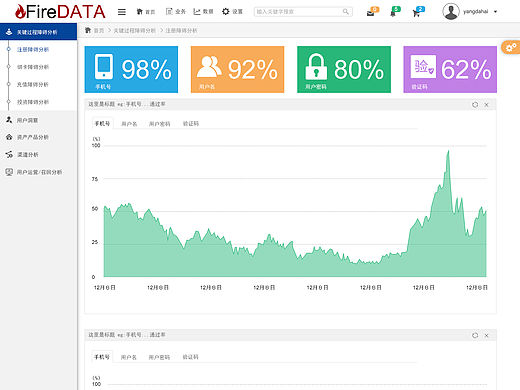
Task: Open the orange floating gears settings button
Action: point(511,47)
